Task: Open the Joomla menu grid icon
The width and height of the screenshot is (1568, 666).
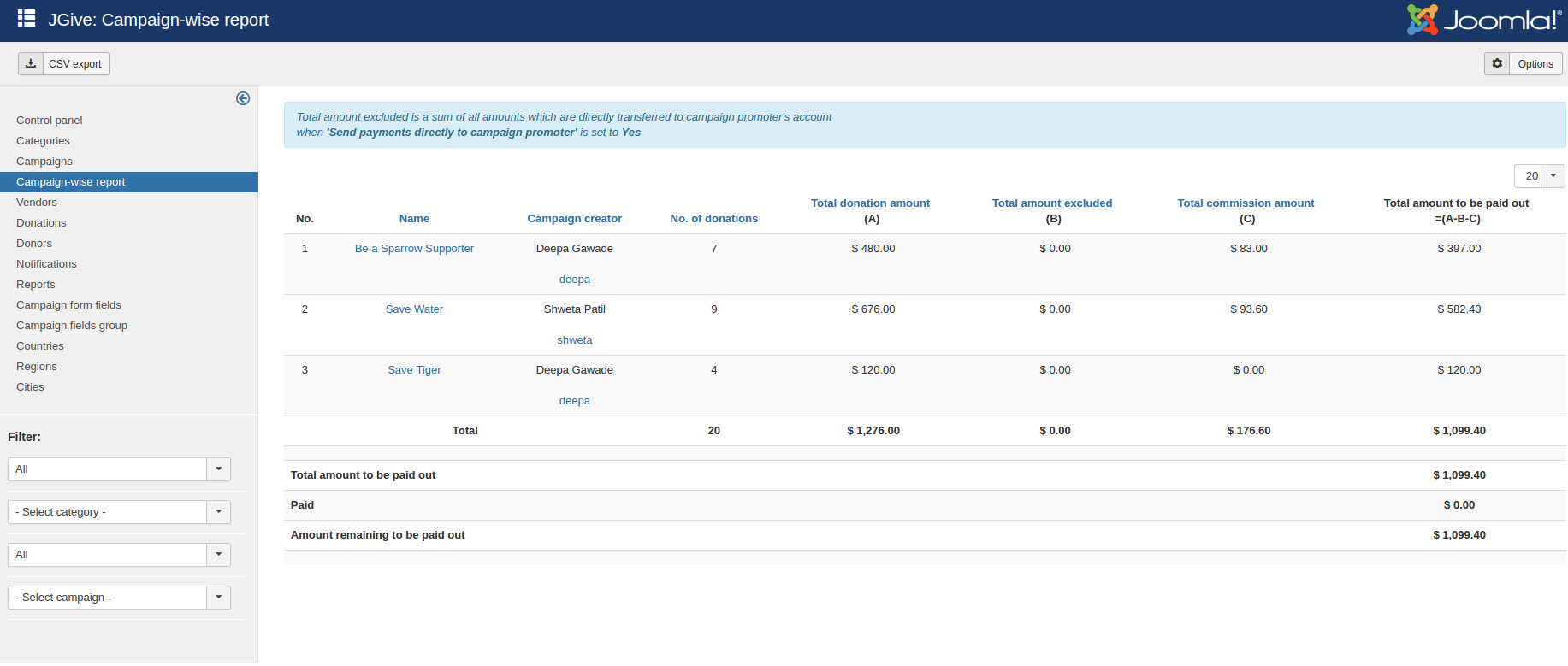Action: pos(27,19)
